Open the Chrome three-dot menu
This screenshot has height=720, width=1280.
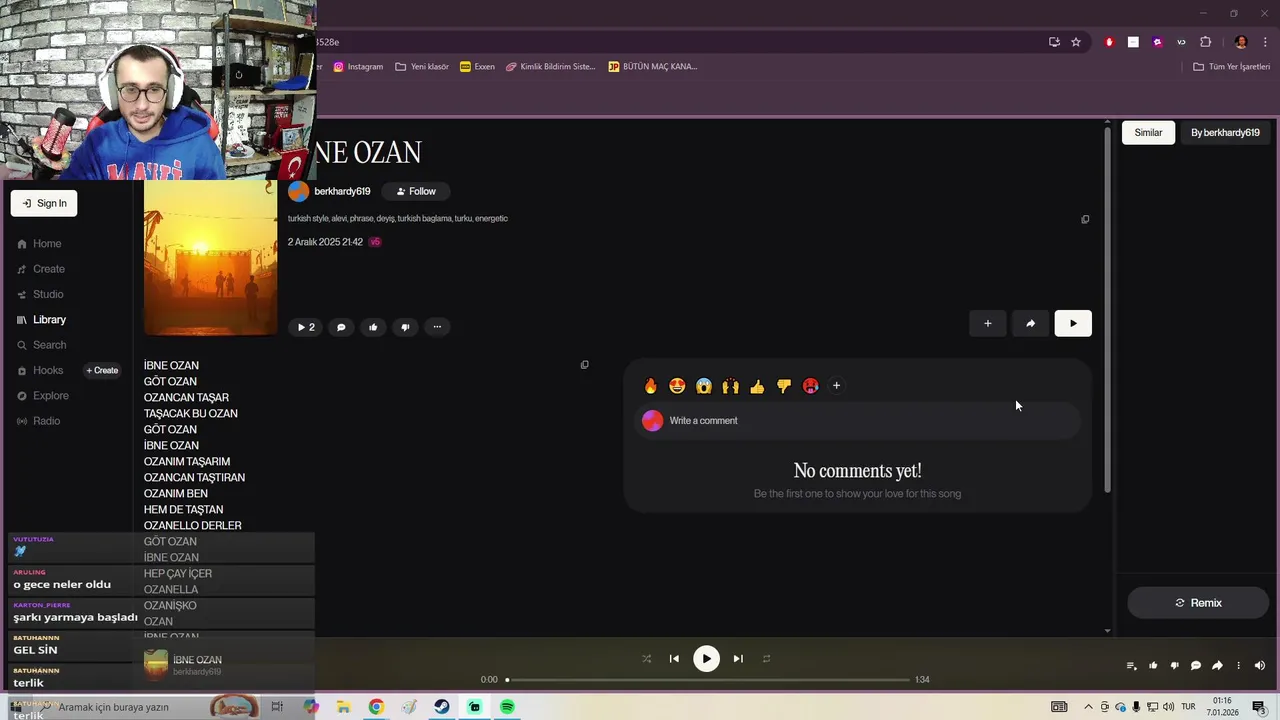click(1265, 42)
